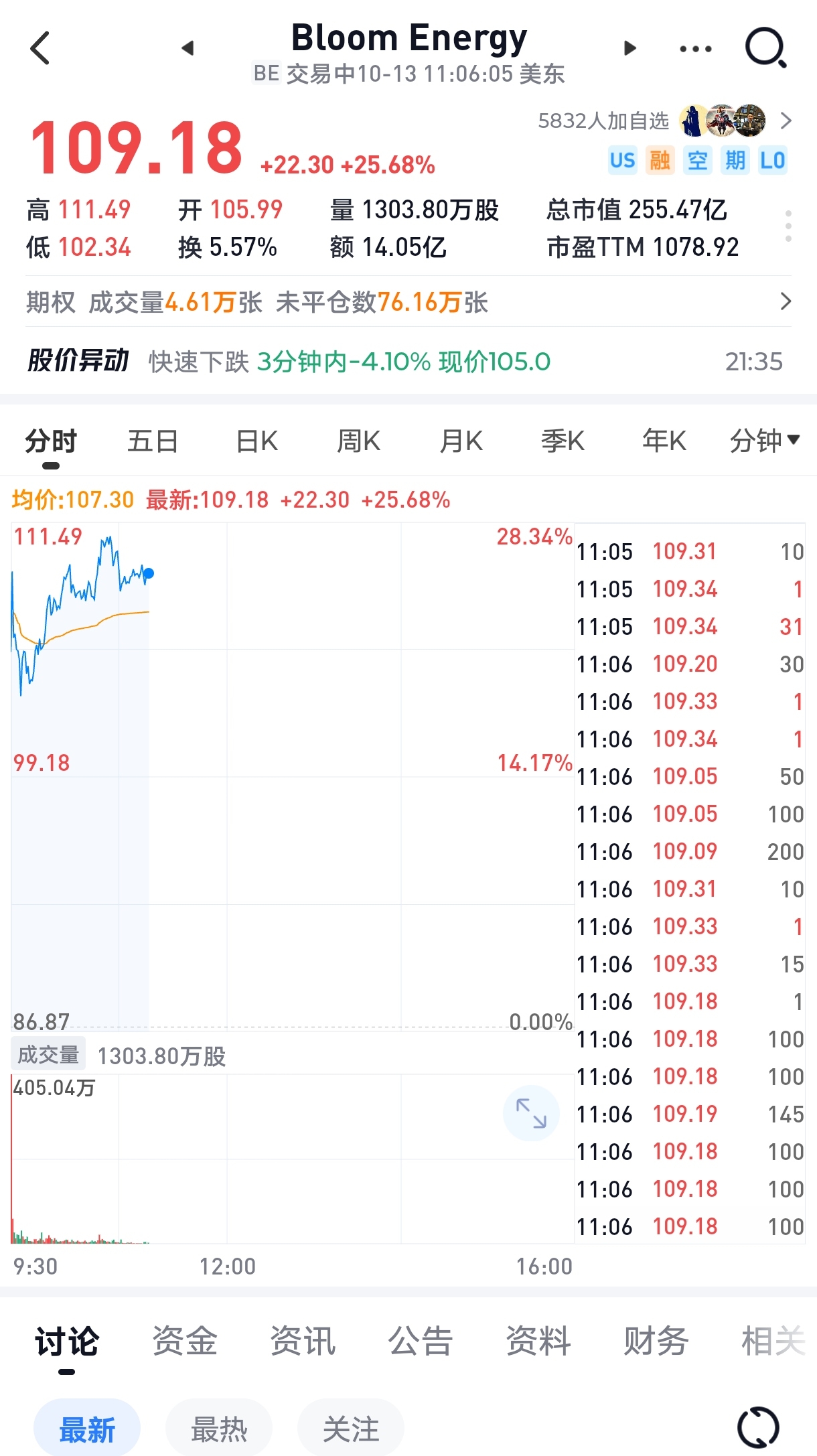Open the 分钟 interval dropdown

(764, 441)
